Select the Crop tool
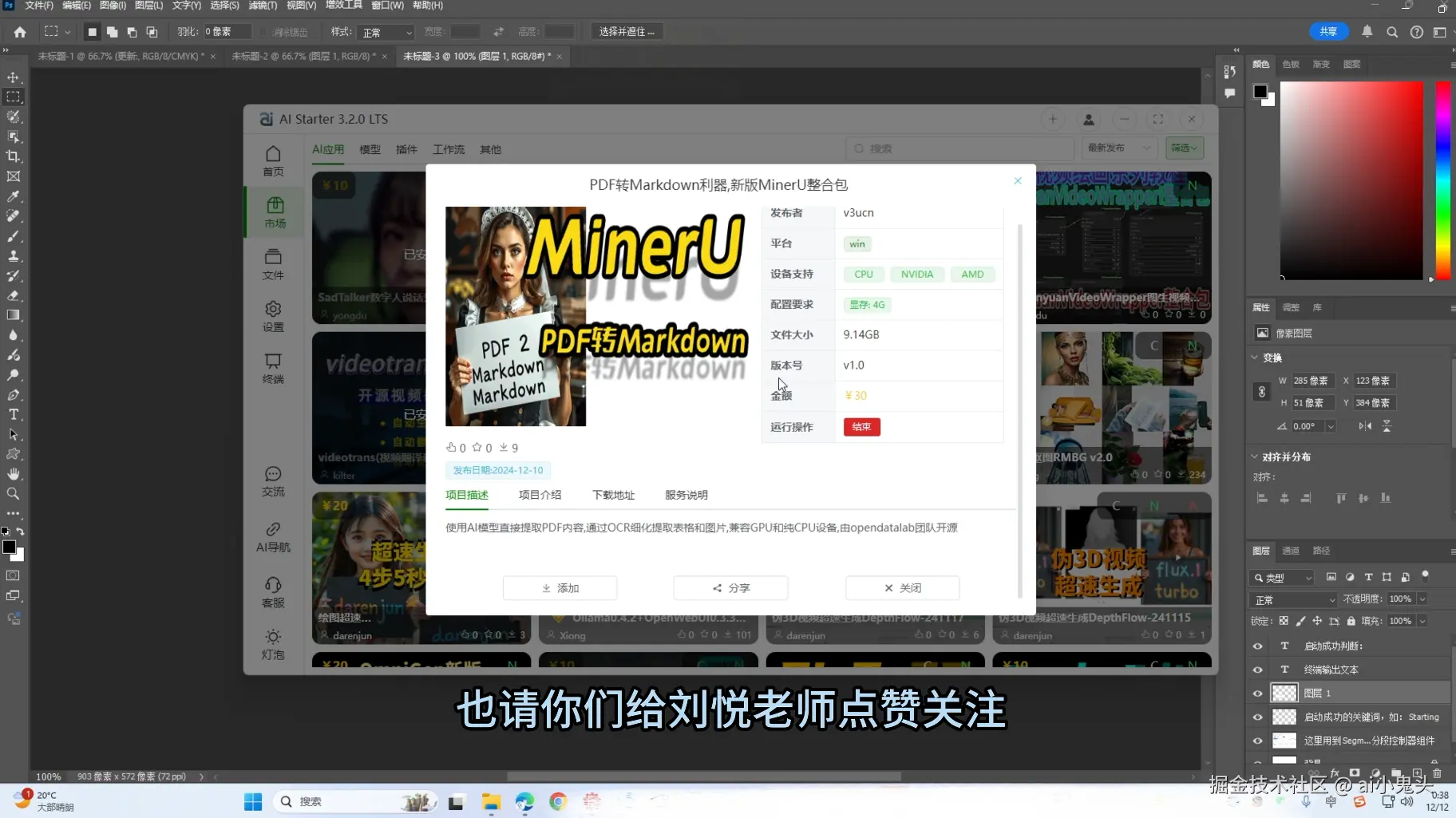Image resolution: width=1456 pixels, height=818 pixels. point(14,156)
